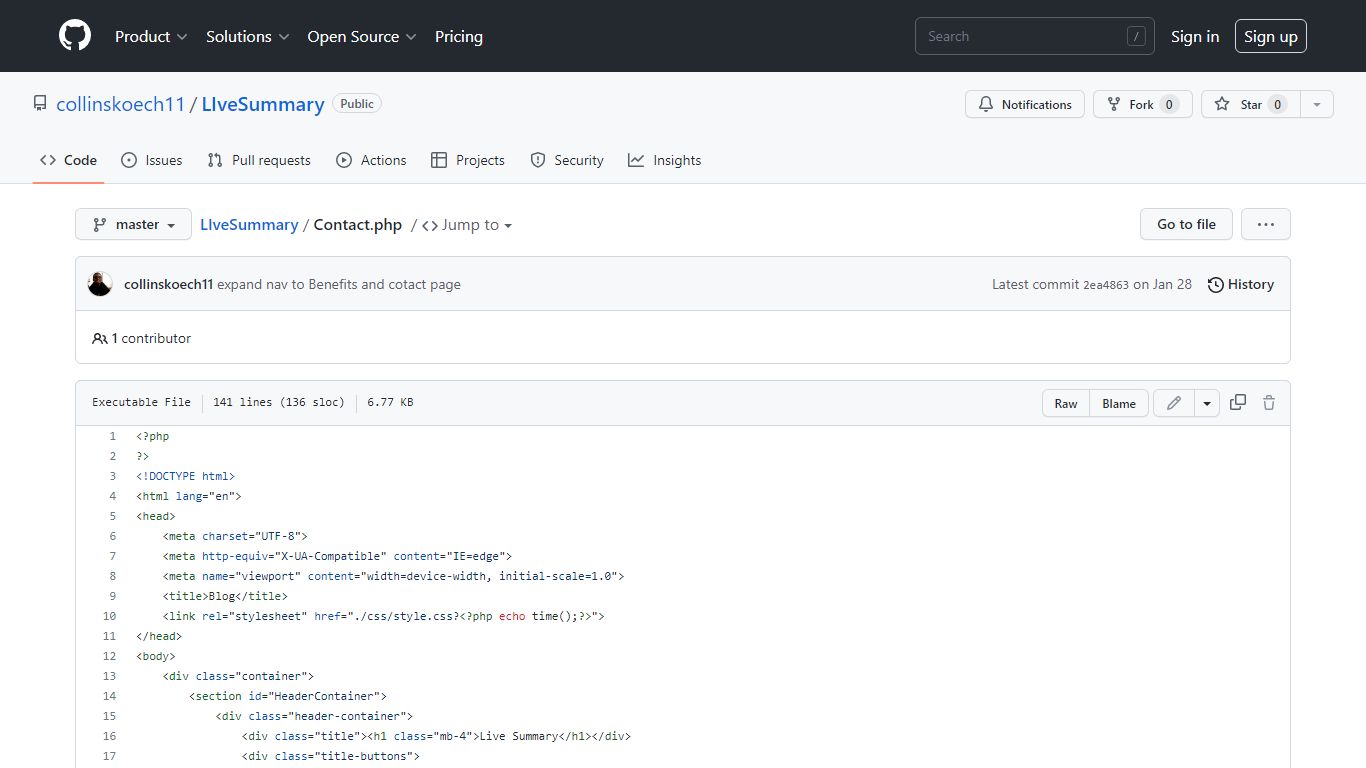View file History
This screenshot has height=768, width=1366.
click(x=1240, y=284)
